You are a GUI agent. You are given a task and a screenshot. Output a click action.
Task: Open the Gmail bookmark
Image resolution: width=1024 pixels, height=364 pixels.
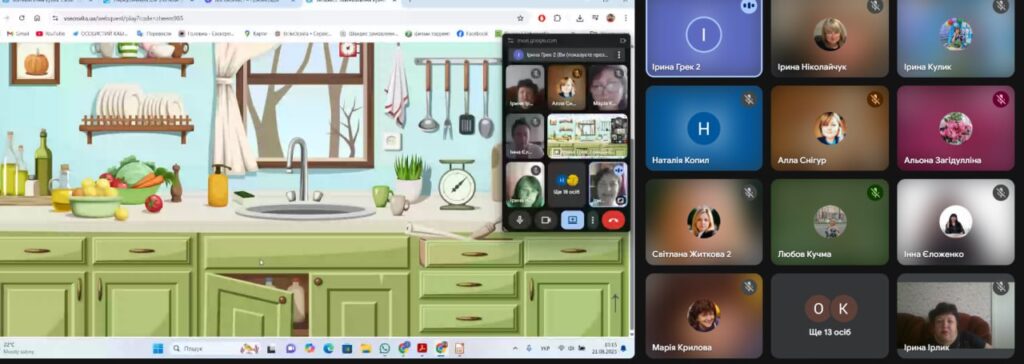coord(18,33)
